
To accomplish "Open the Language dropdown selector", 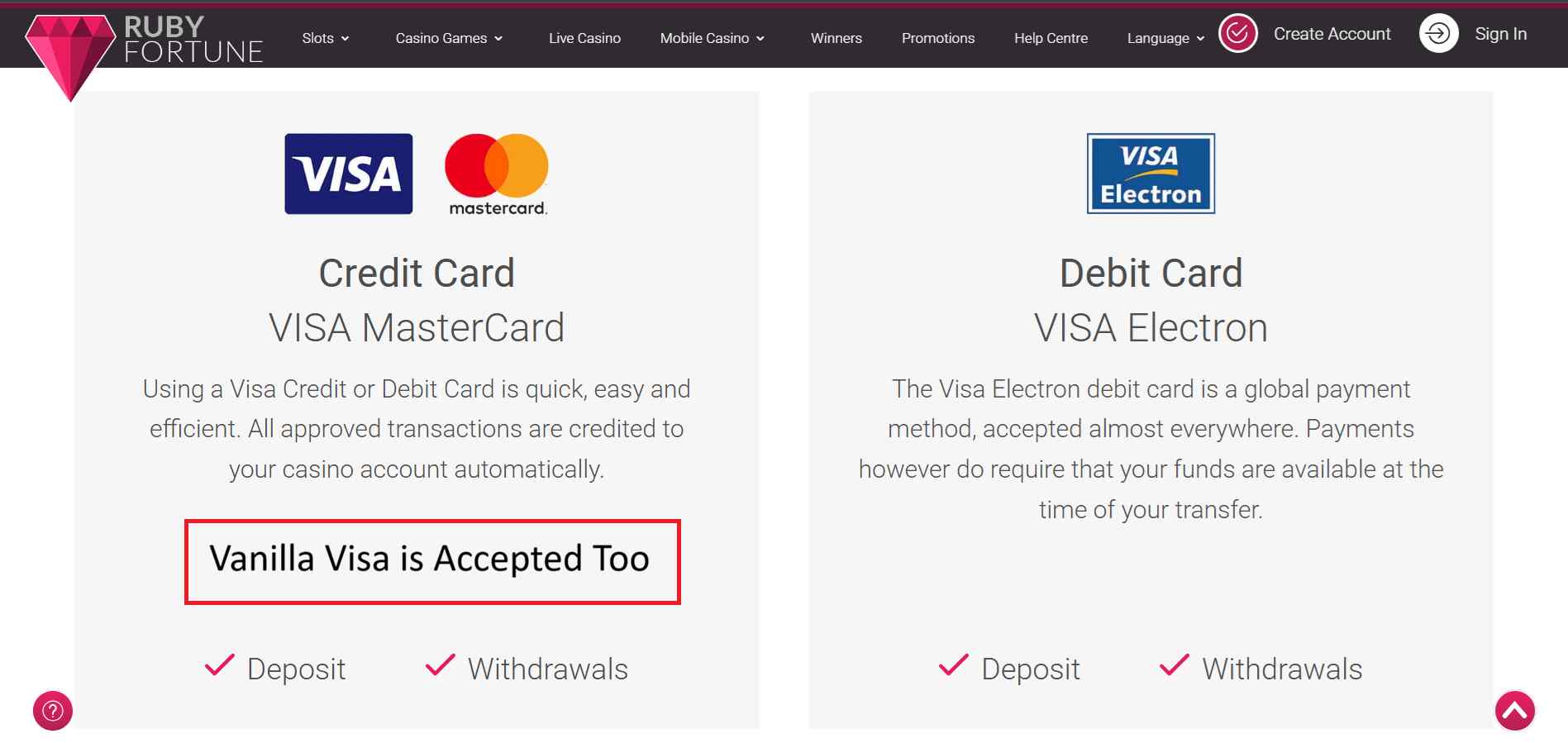I will (1165, 38).
